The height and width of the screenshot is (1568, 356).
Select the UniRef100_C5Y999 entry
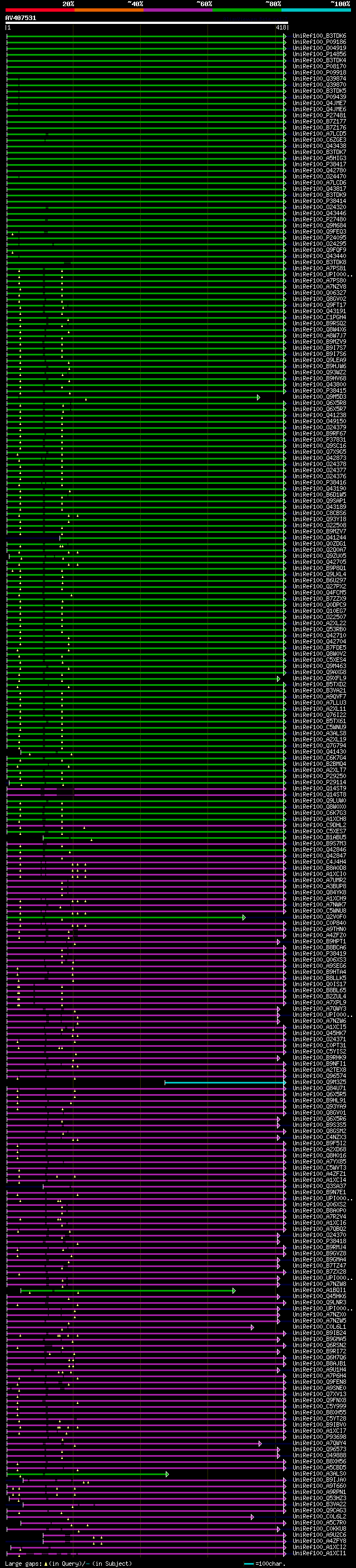pyautogui.click(x=319, y=1406)
